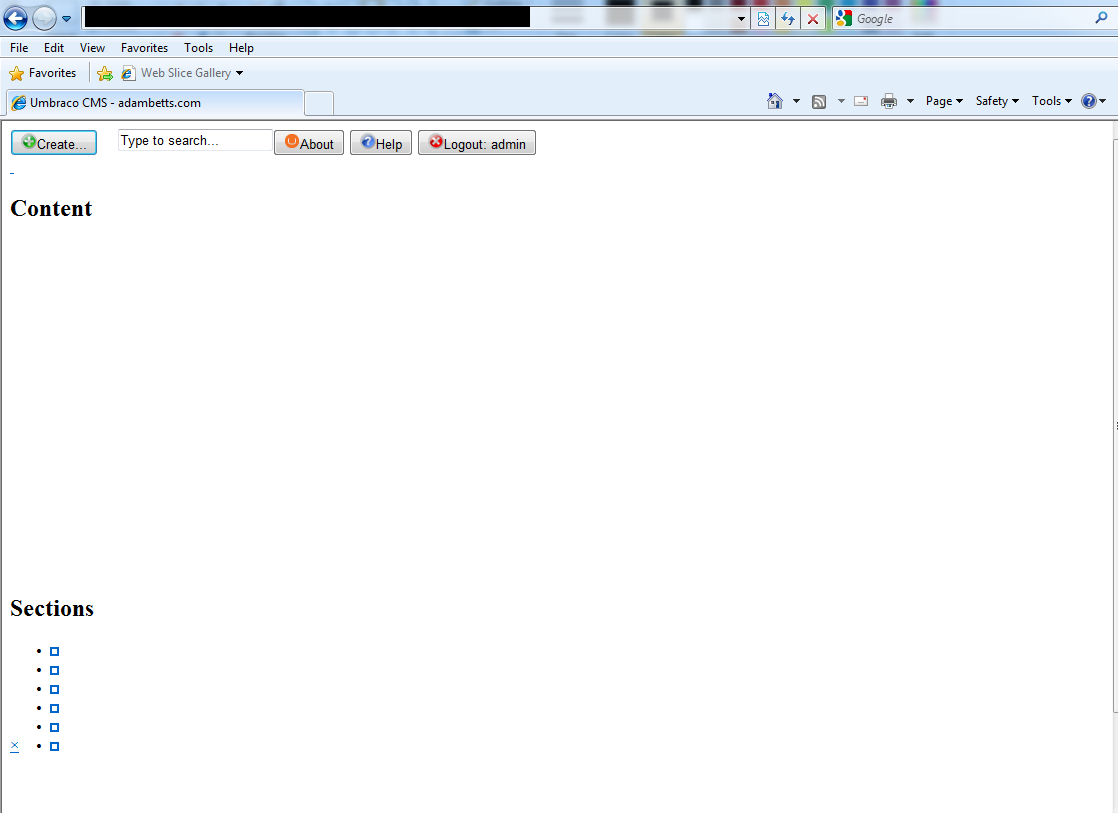Open the recent pages dropdown arrow
The image size is (1118, 813).
pos(66,19)
